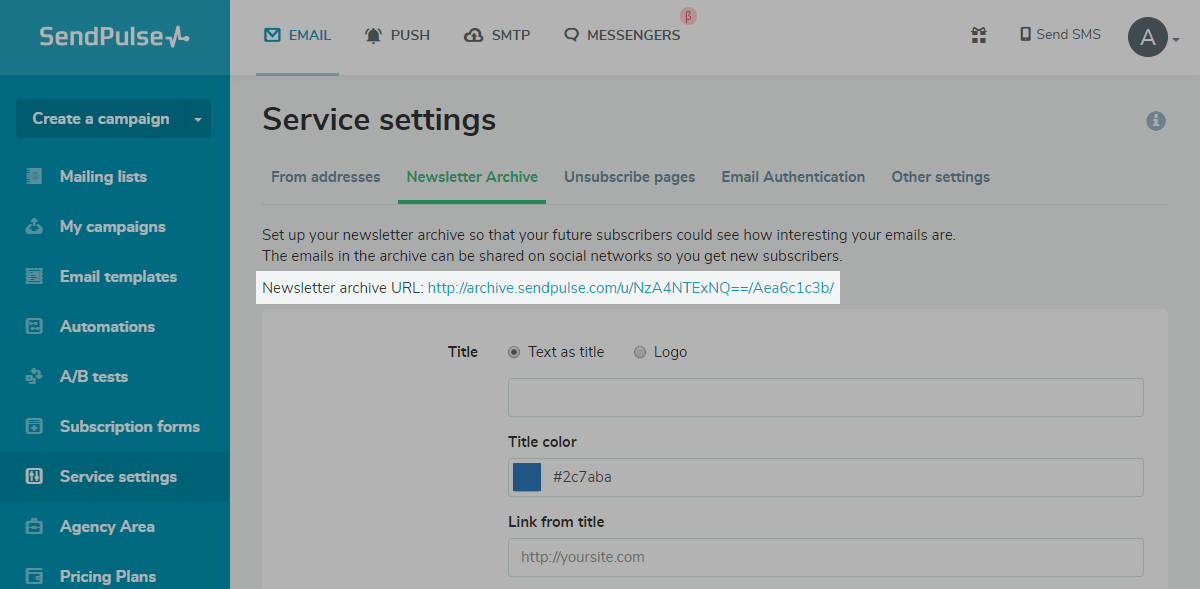Click the Automations sidebar icon
The image size is (1200, 589).
pos(35,327)
